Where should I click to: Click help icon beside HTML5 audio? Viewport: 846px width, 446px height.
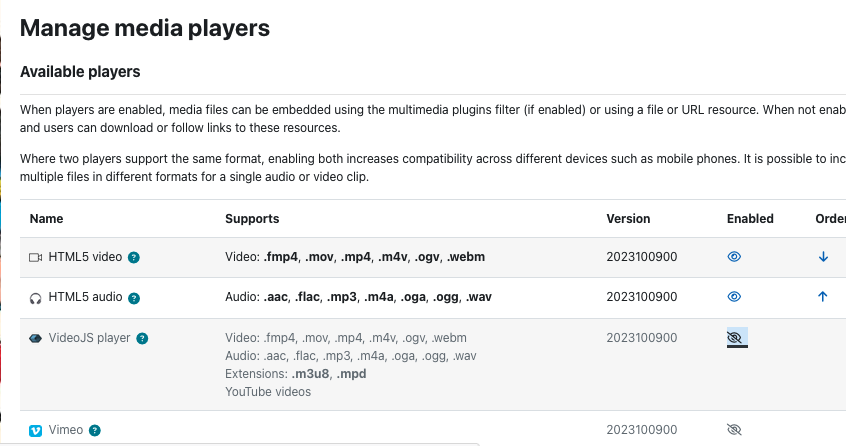coord(134,298)
